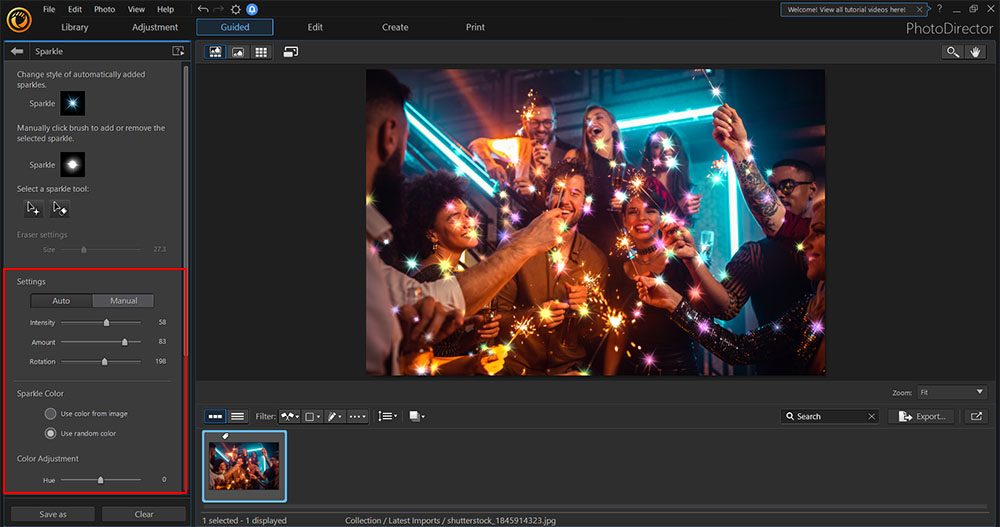Open the more filters dropdown

pyautogui.click(x=357, y=416)
